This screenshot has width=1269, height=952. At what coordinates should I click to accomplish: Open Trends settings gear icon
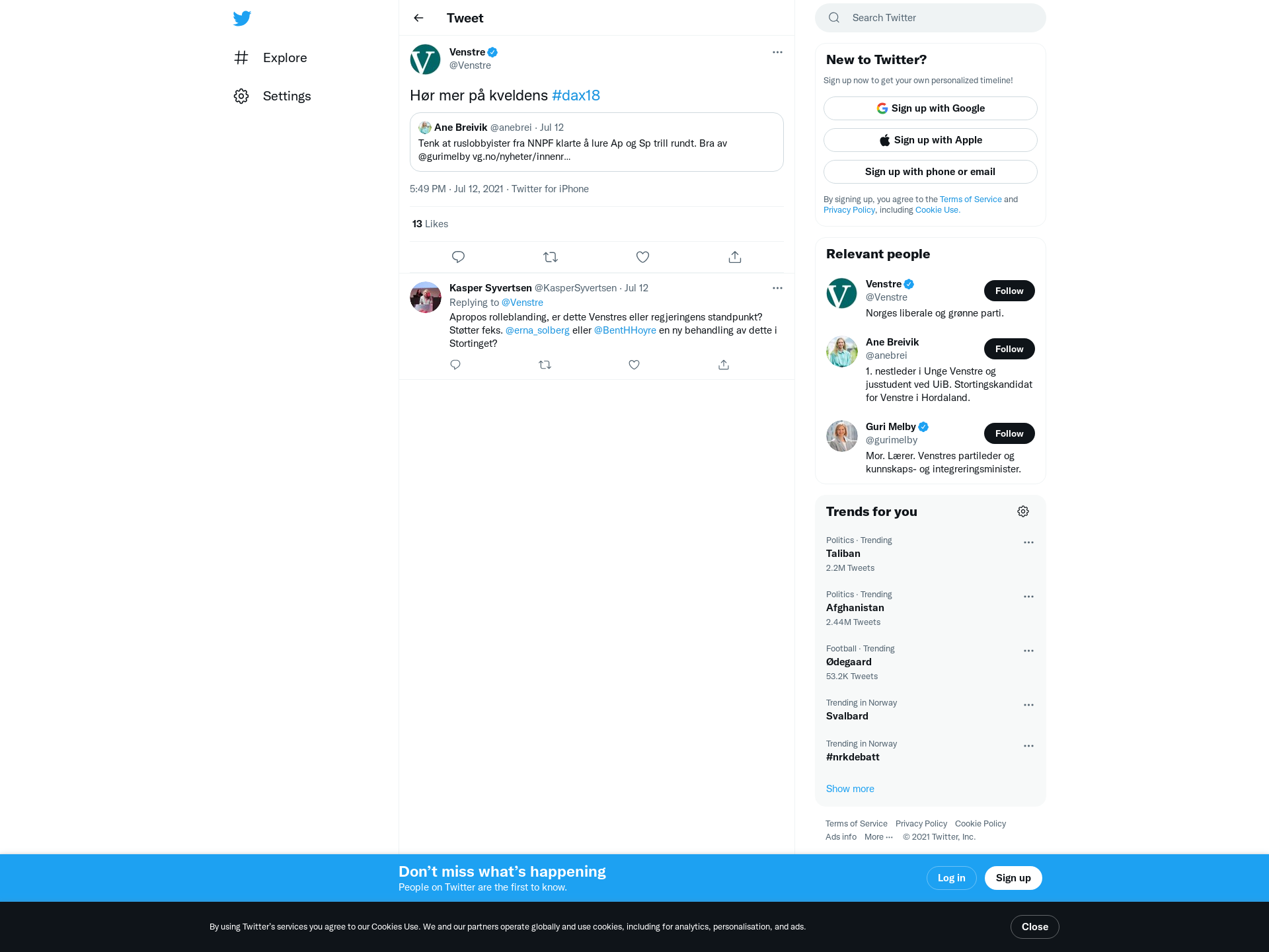(1023, 511)
